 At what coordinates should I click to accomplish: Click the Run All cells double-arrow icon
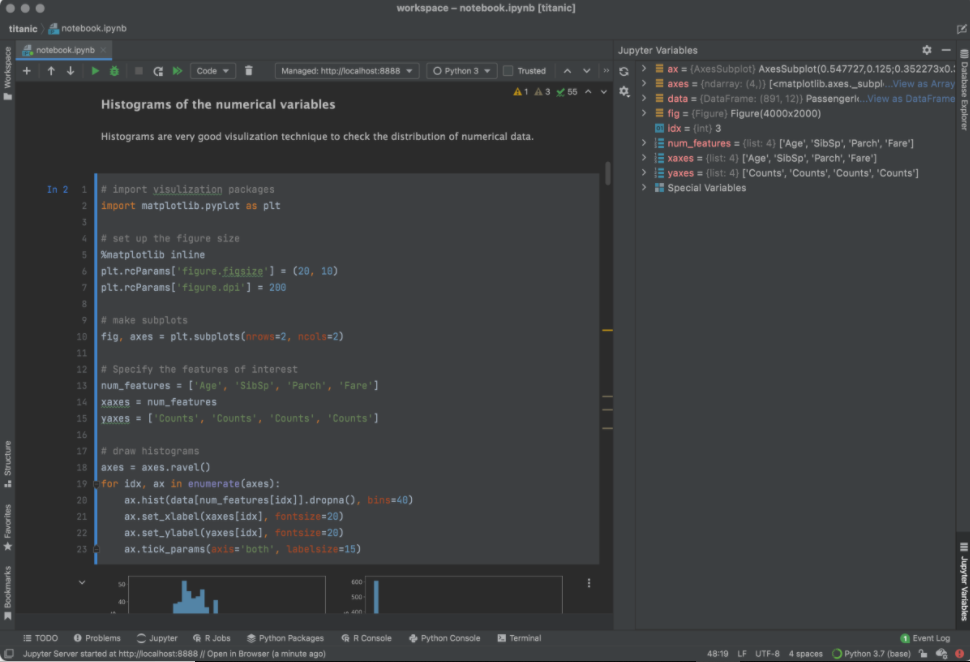(x=177, y=71)
